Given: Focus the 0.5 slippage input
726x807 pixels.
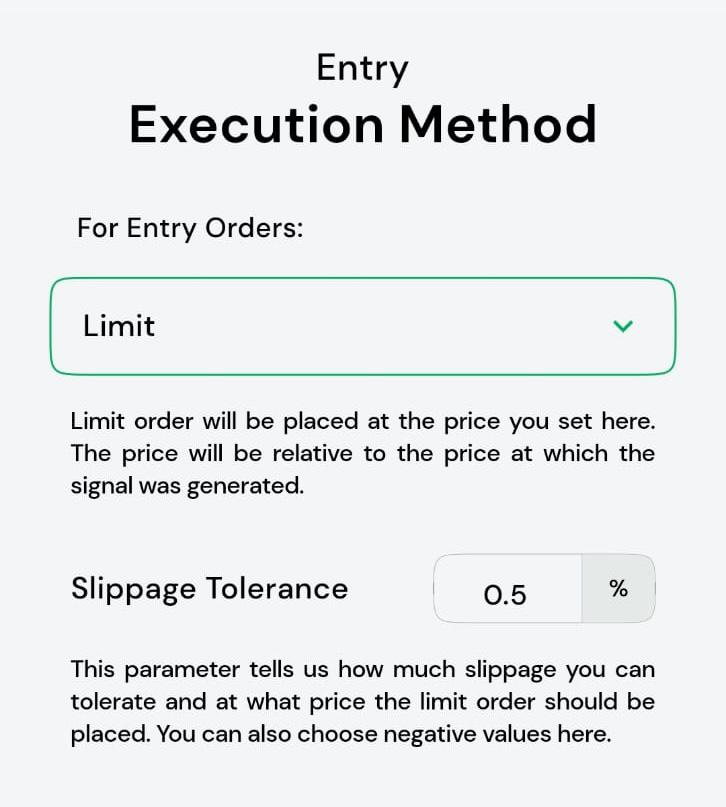Looking at the screenshot, I should (505, 595).
